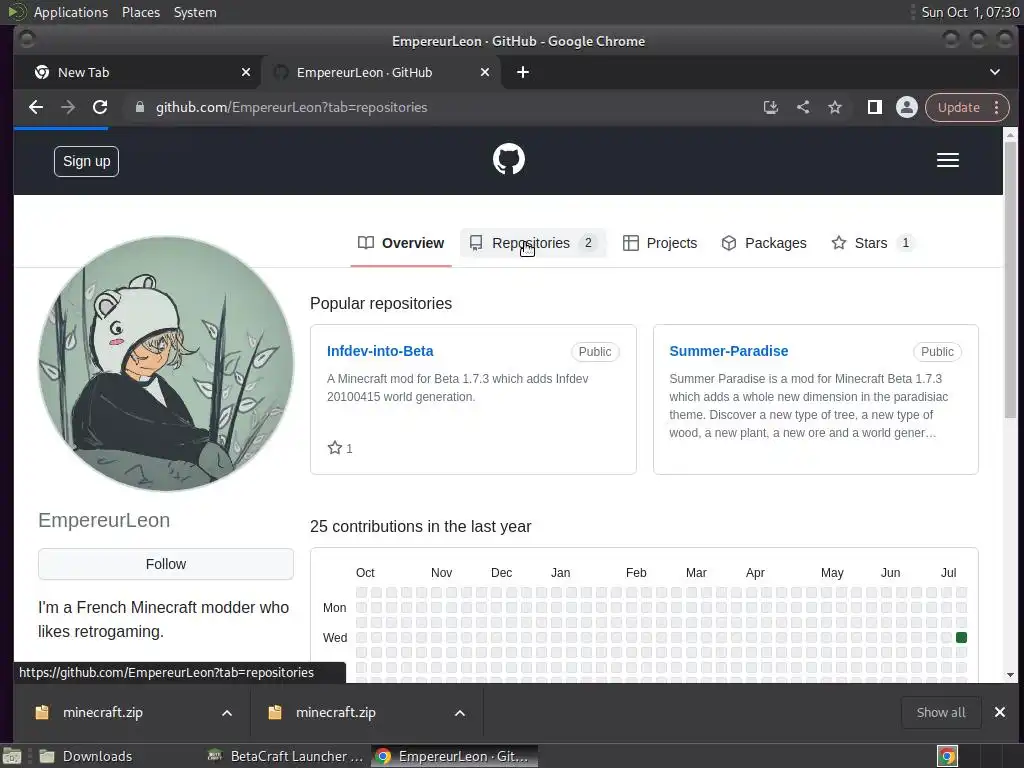
Task: Open the second minecraft.zip download
Action: (x=336, y=712)
